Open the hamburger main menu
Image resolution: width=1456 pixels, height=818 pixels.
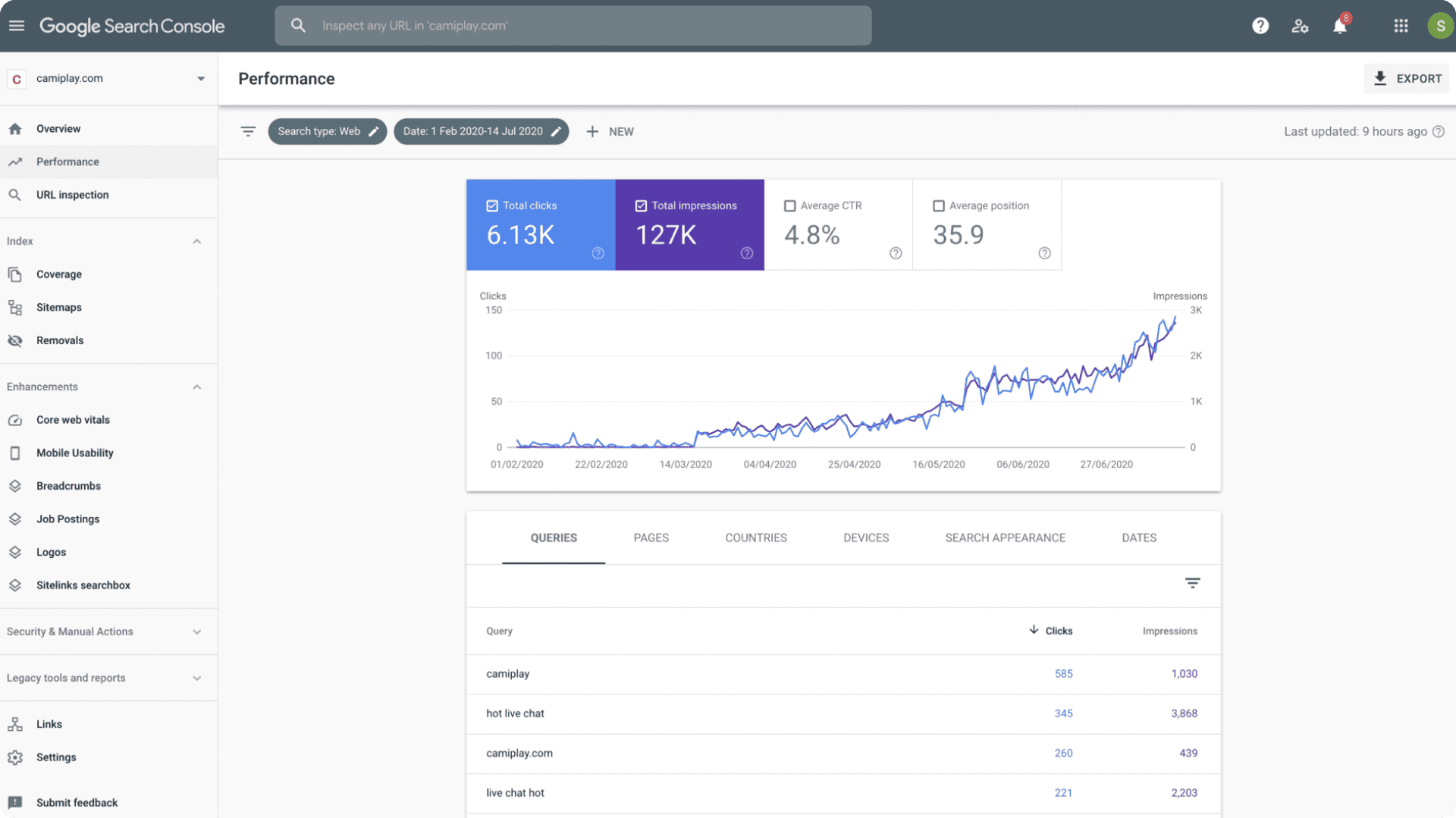[17, 26]
